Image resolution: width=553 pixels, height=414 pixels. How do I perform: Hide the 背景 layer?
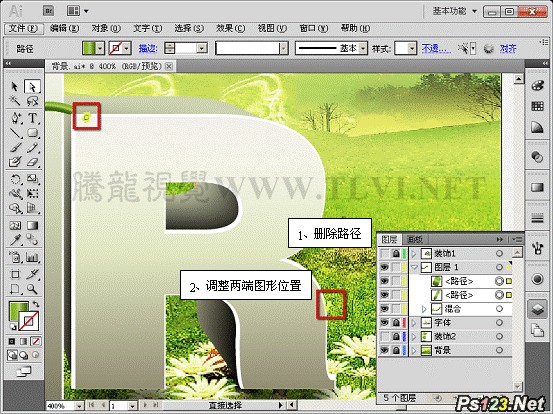[x=384, y=351]
